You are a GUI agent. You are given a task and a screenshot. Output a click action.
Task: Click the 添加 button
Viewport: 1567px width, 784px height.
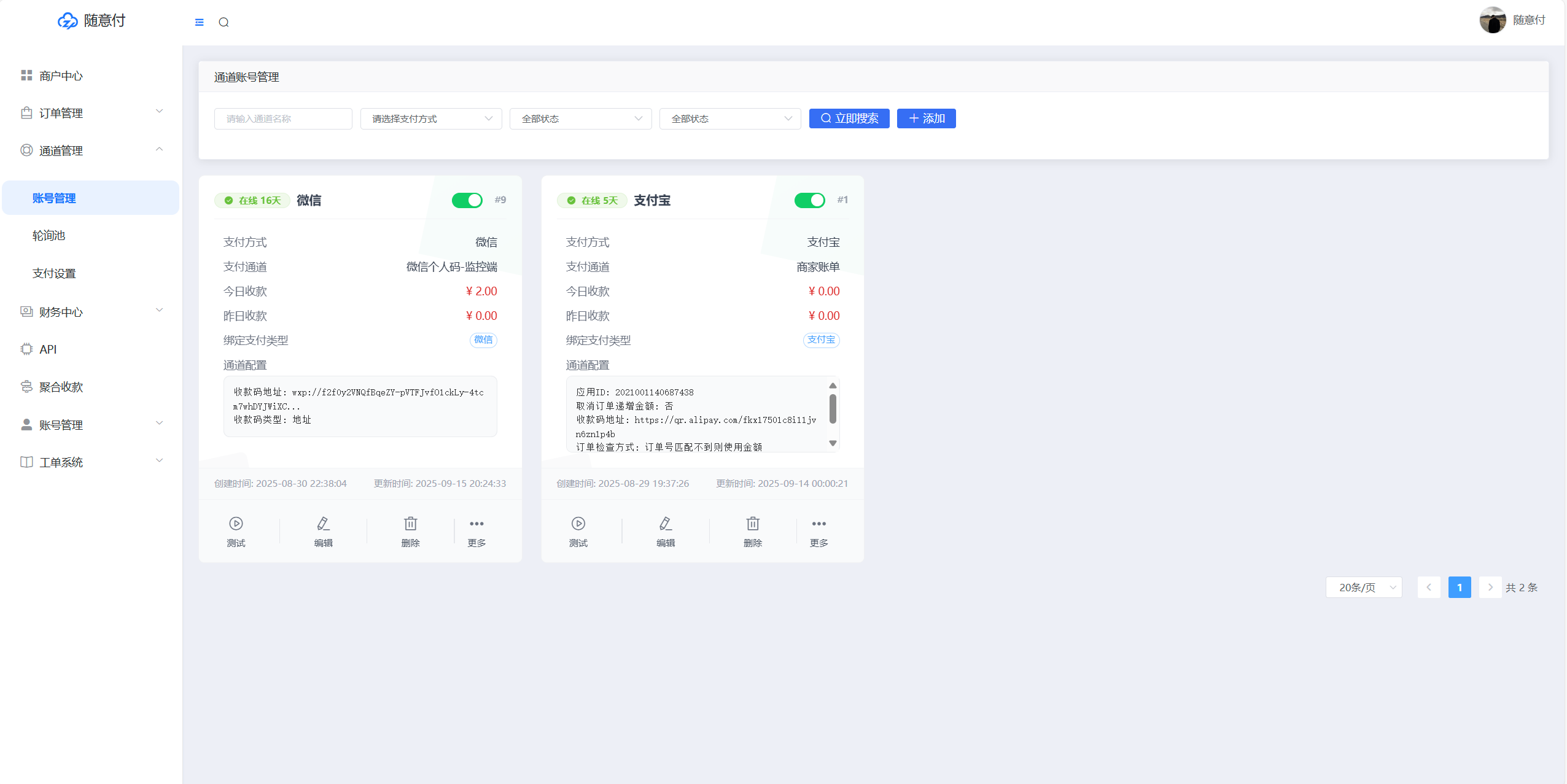926,118
